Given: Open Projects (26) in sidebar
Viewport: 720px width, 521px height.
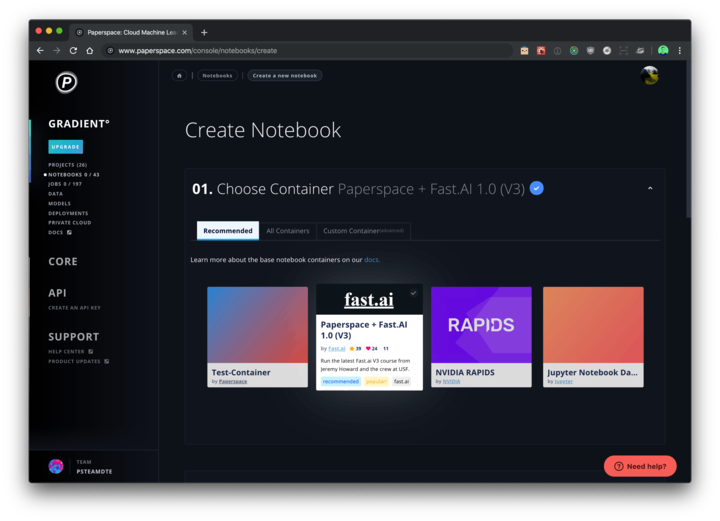Looking at the screenshot, I should pos(68,165).
